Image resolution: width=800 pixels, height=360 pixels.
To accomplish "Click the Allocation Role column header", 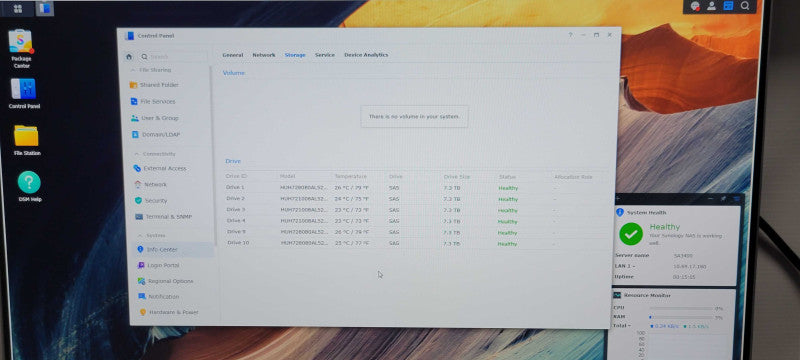I will pos(573,177).
